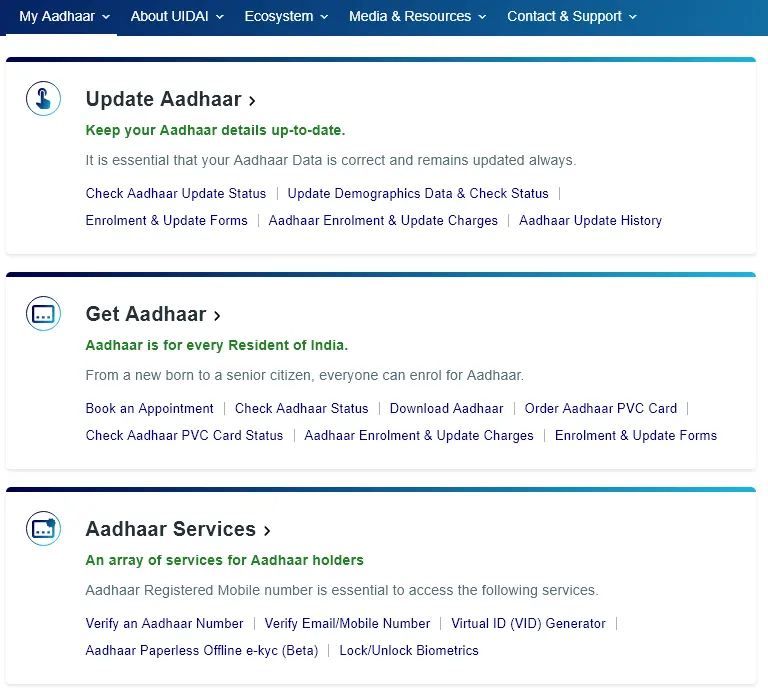Click sentence starting 'It is essential that your Aadhaar Data'
The width and height of the screenshot is (768, 692).
pos(331,160)
